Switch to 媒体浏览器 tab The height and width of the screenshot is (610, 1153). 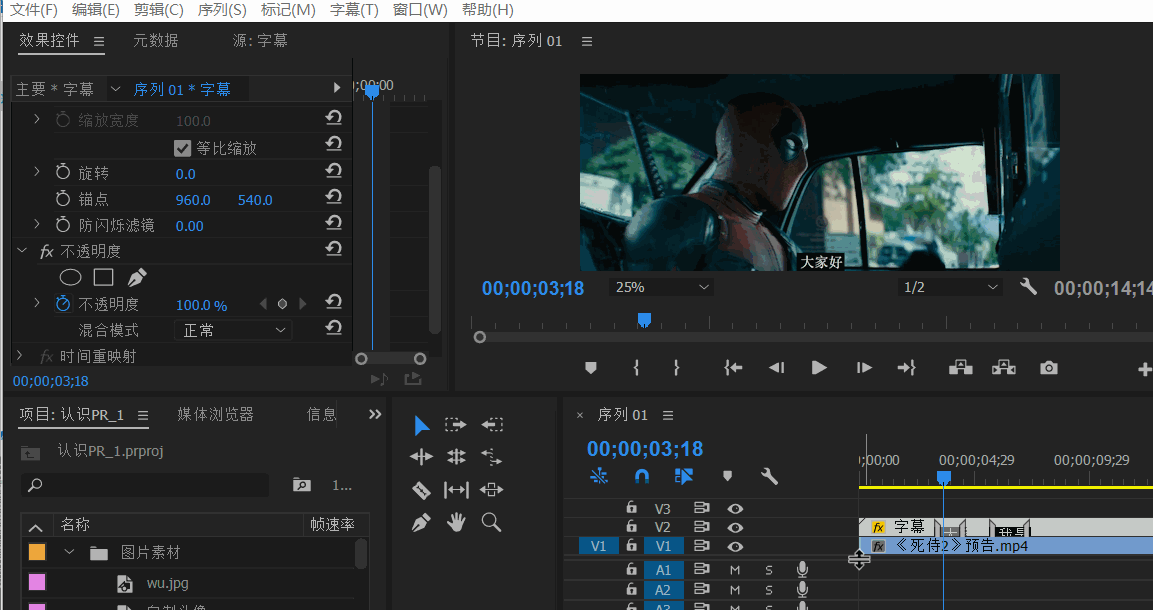coord(215,415)
